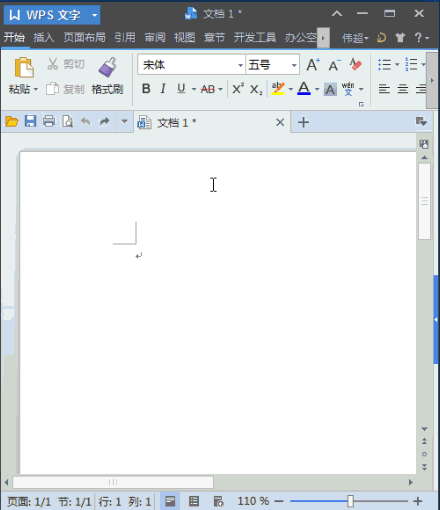440x510 pixels.
Task: Click the clear formatting eraser icon
Action: pos(355,64)
